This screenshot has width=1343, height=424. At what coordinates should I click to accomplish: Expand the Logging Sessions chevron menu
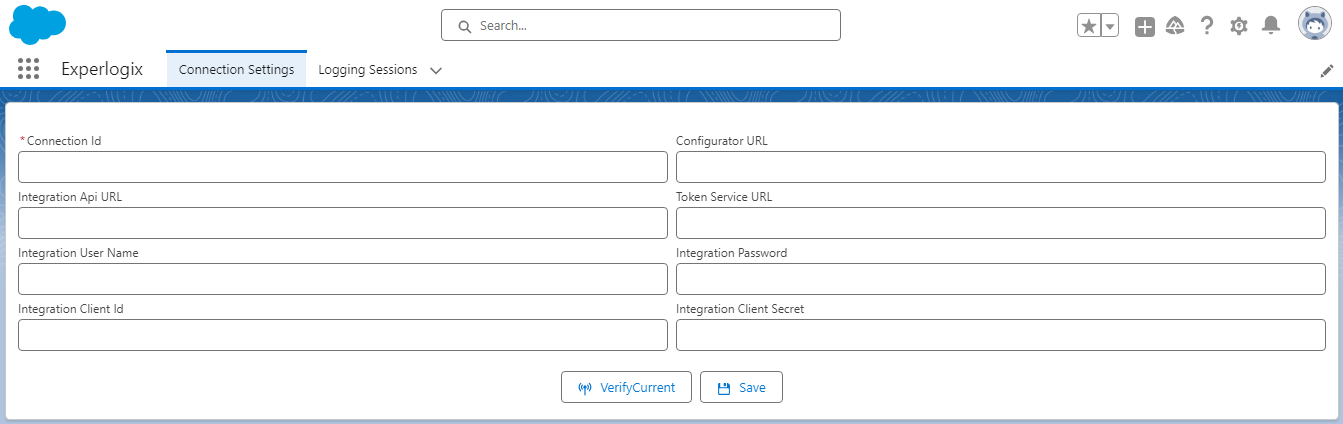point(435,71)
